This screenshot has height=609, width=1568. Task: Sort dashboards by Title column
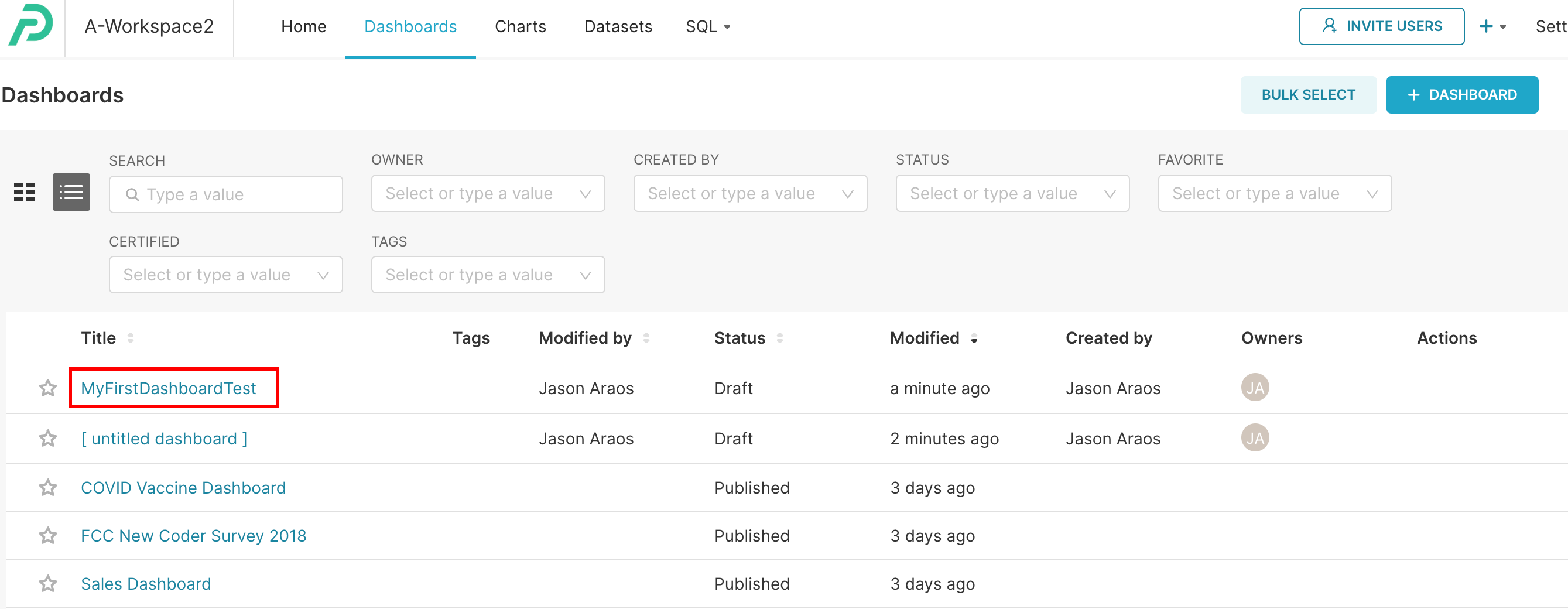131,338
